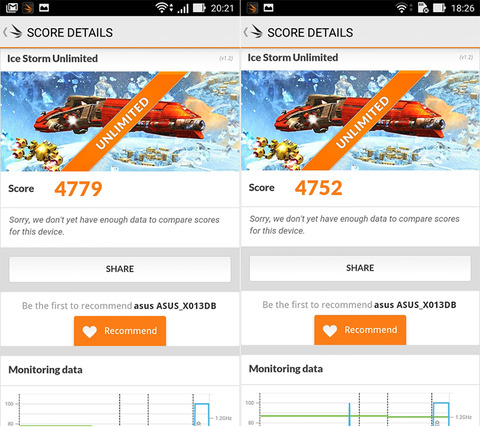Click the 3DMark logo in right header
This screenshot has height=427, width=480.
pos(256,32)
